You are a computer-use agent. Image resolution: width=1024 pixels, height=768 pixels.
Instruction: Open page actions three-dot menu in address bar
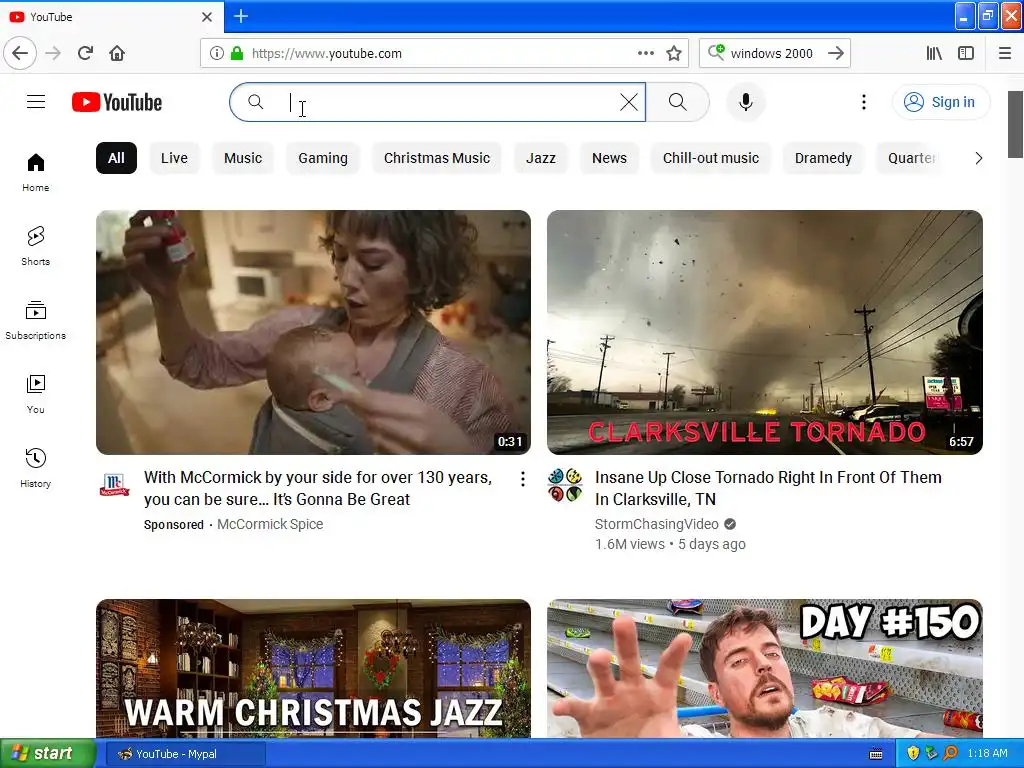(645, 54)
